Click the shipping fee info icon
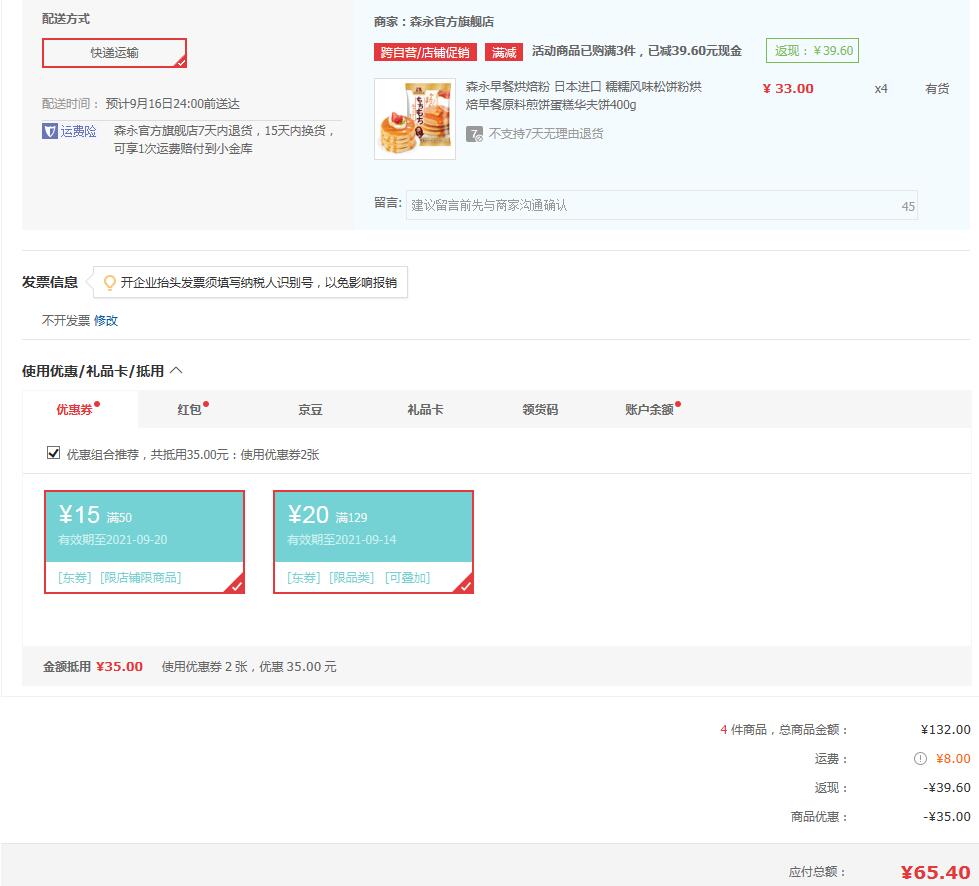The width and height of the screenshot is (979, 886). pos(920,759)
